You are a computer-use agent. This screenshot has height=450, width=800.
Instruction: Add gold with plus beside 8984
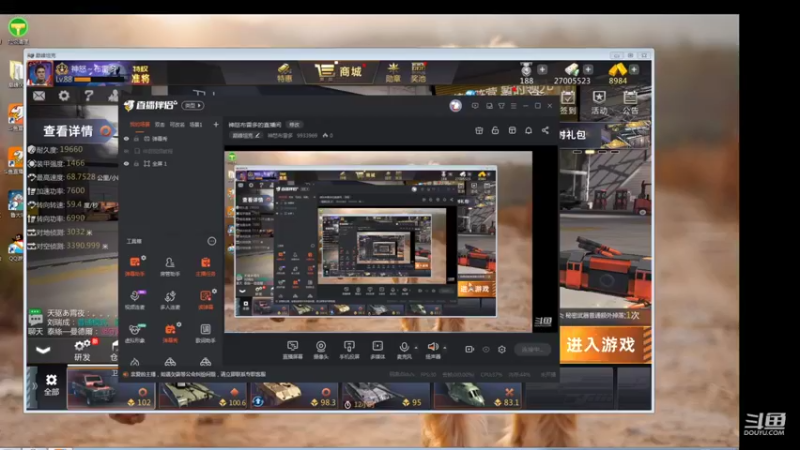(x=634, y=69)
